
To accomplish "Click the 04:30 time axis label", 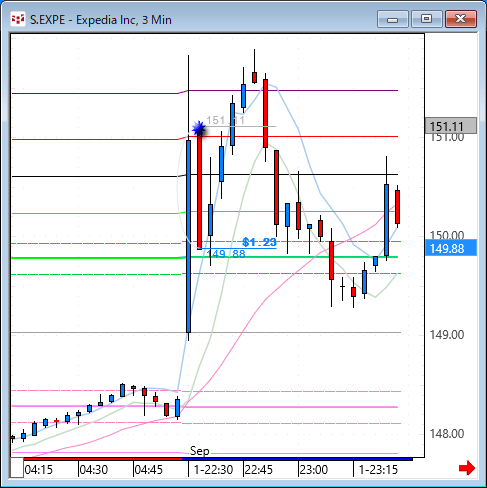I will coord(94,470).
